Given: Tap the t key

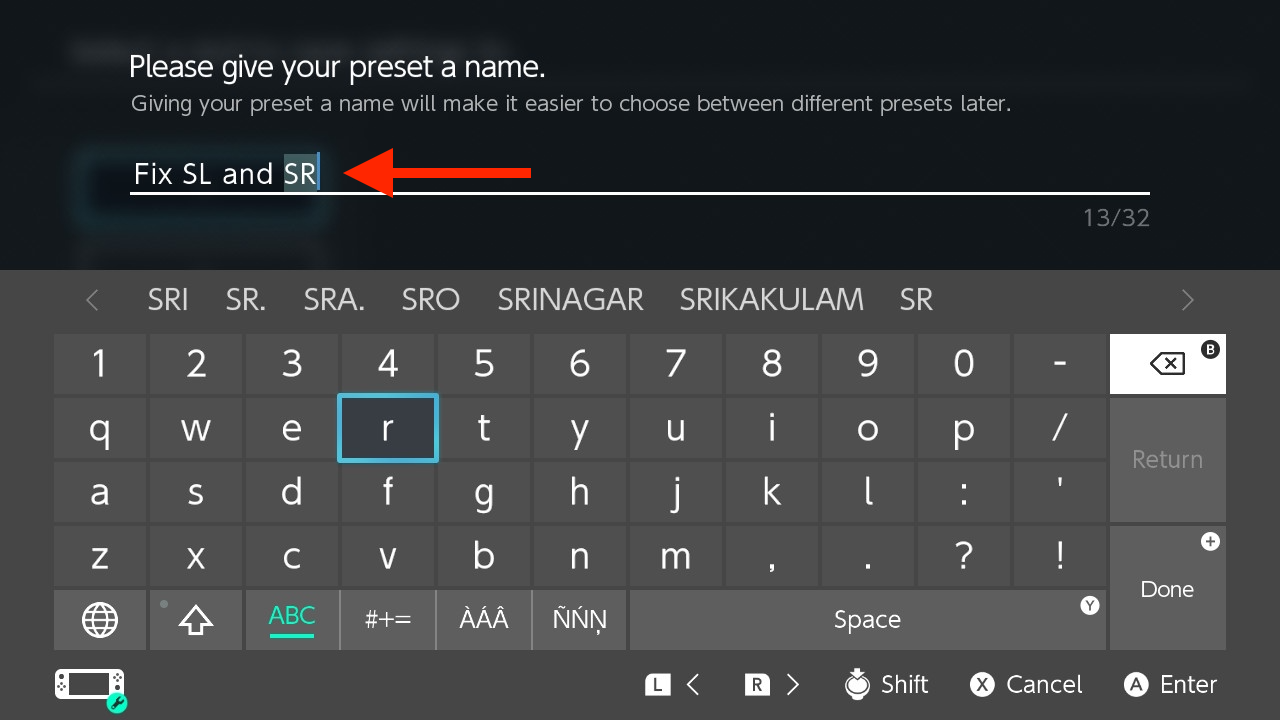Looking at the screenshot, I should pyautogui.click(x=484, y=428).
